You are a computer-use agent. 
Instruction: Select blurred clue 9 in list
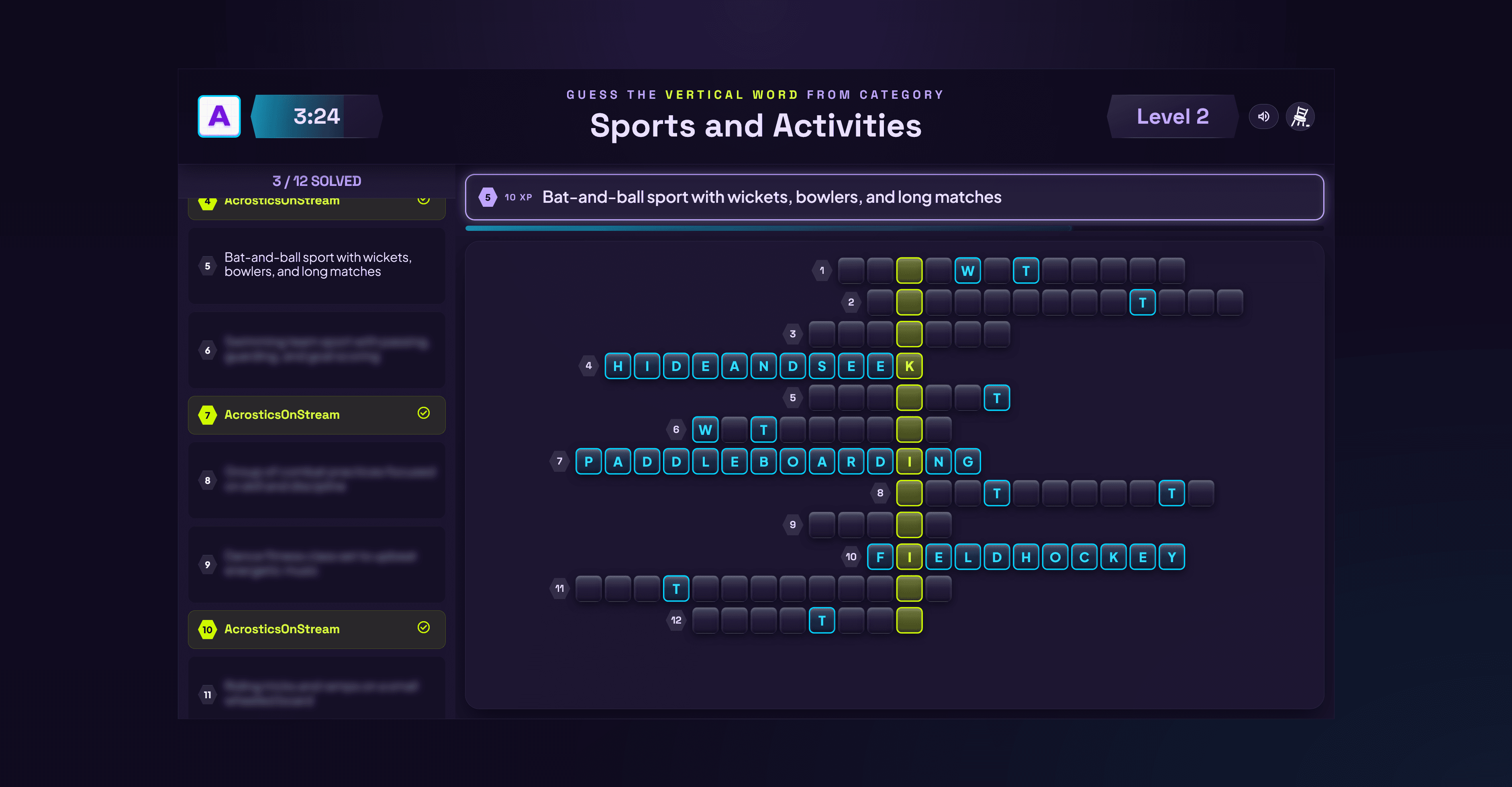click(316, 565)
